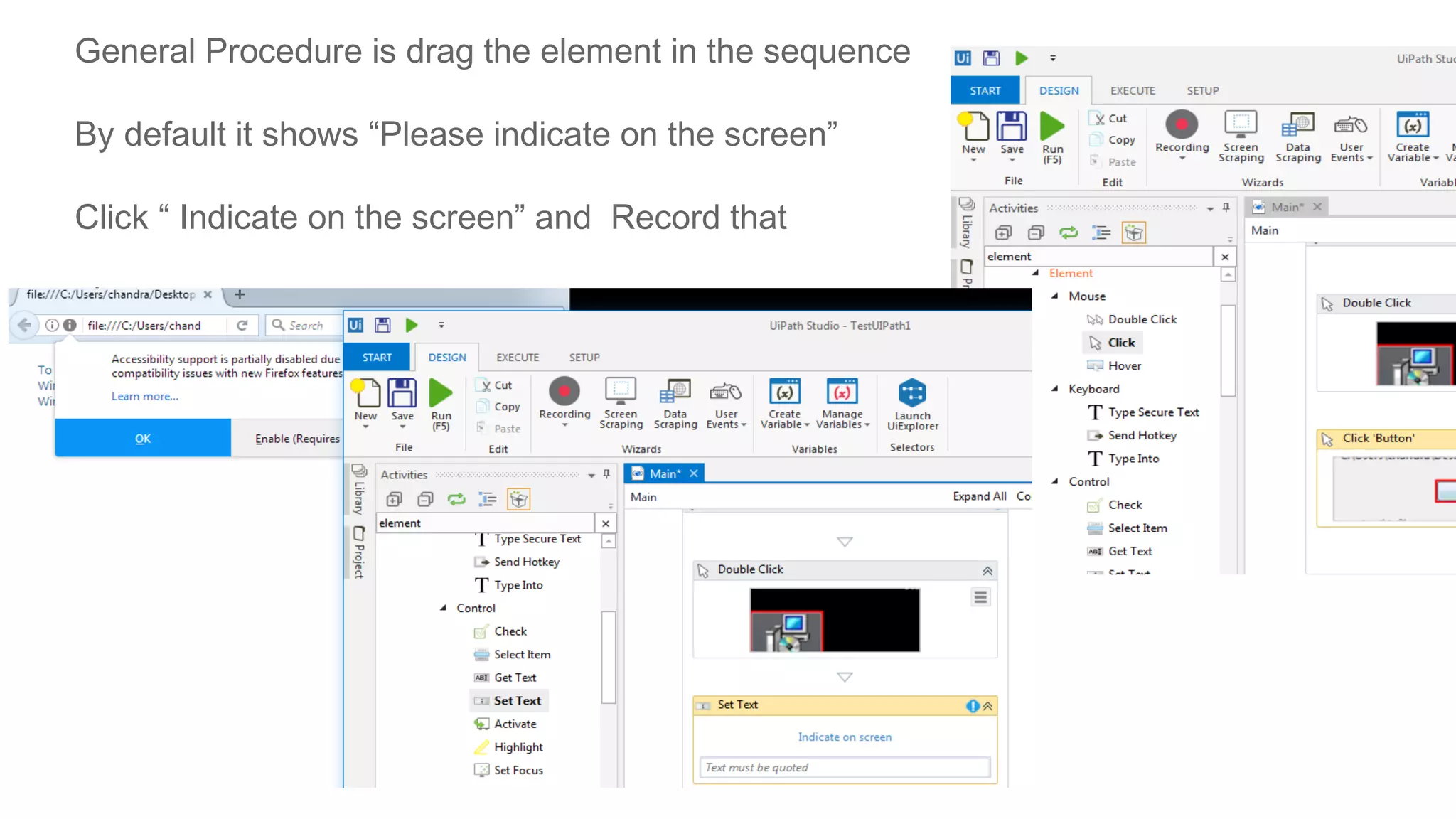The height and width of the screenshot is (819, 1456).
Task: Click Collapse All icon in TestUIPath1 Activities toolbar
Action: click(x=425, y=499)
